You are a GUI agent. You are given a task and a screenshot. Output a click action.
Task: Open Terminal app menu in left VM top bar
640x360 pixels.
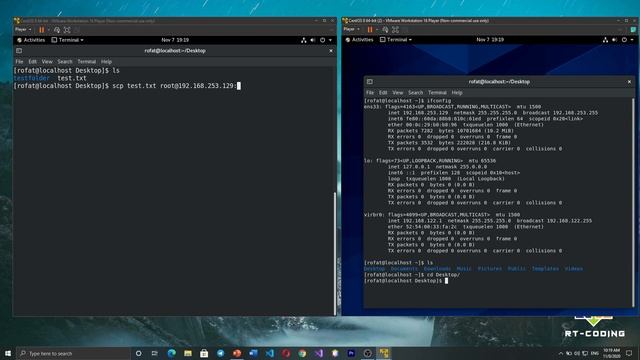[67, 40]
